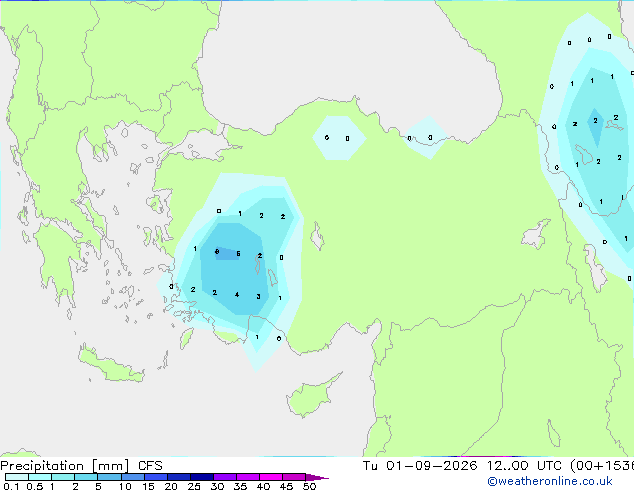Viewport: 634px width, 490px height.
Task: Select the 15–20 mm legend swatch
Action: [x=155, y=477]
